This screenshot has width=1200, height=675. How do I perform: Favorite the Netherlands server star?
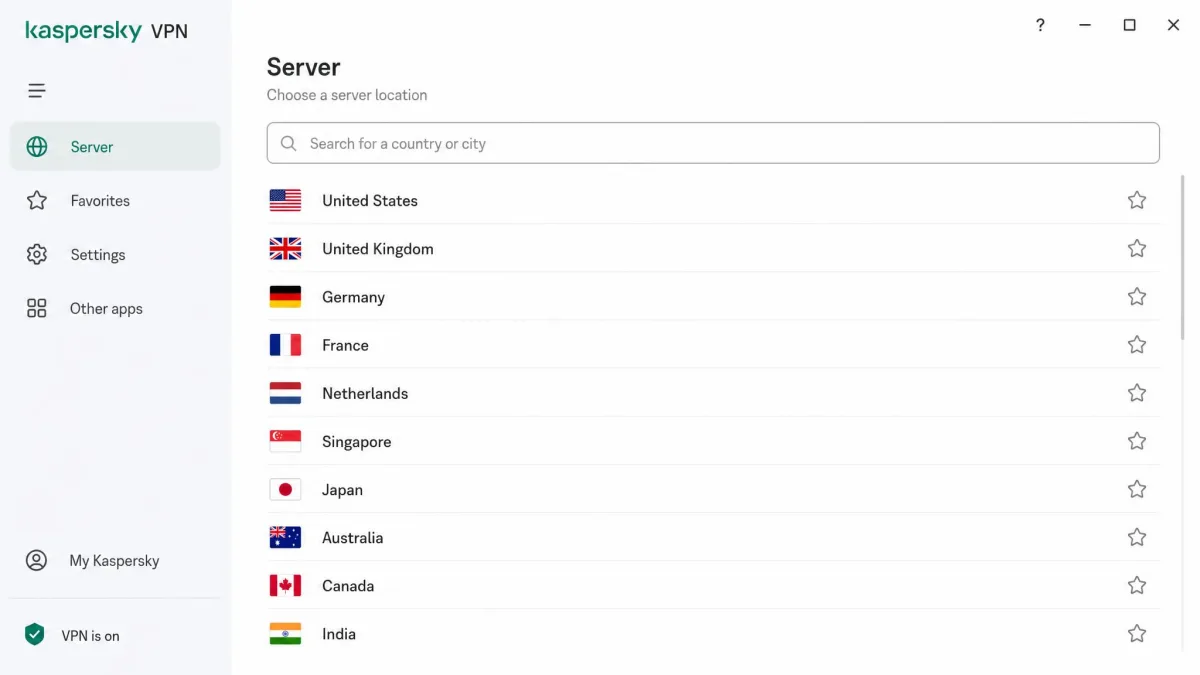tap(1137, 393)
